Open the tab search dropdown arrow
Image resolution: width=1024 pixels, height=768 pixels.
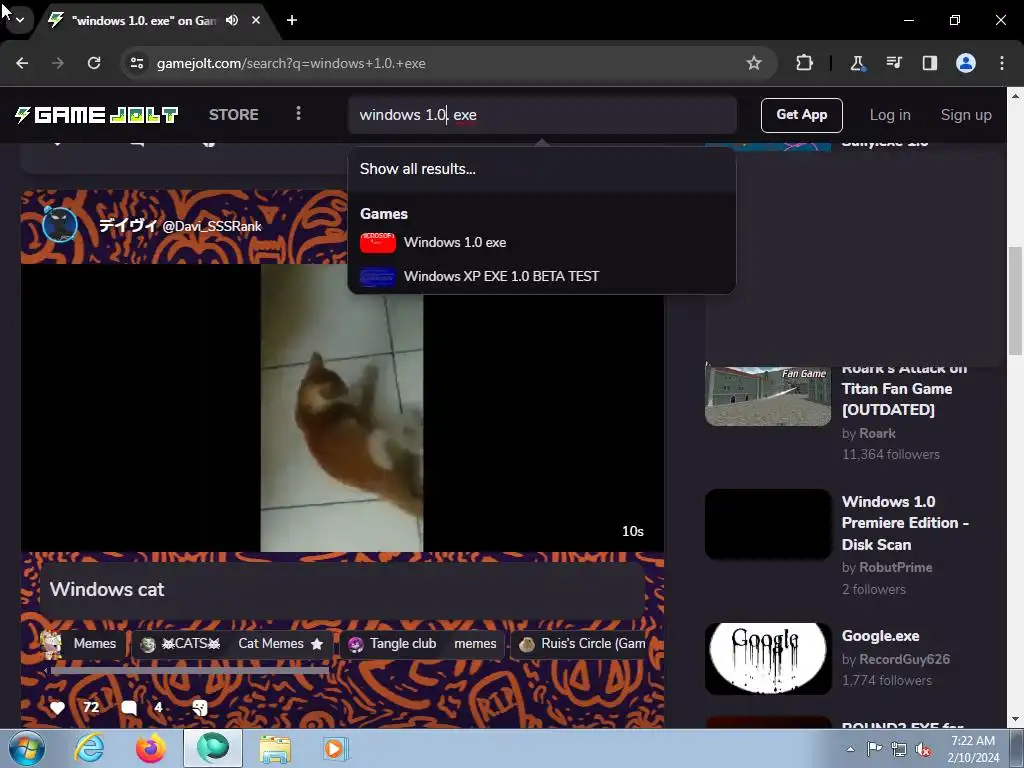pyautogui.click(x=20, y=20)
